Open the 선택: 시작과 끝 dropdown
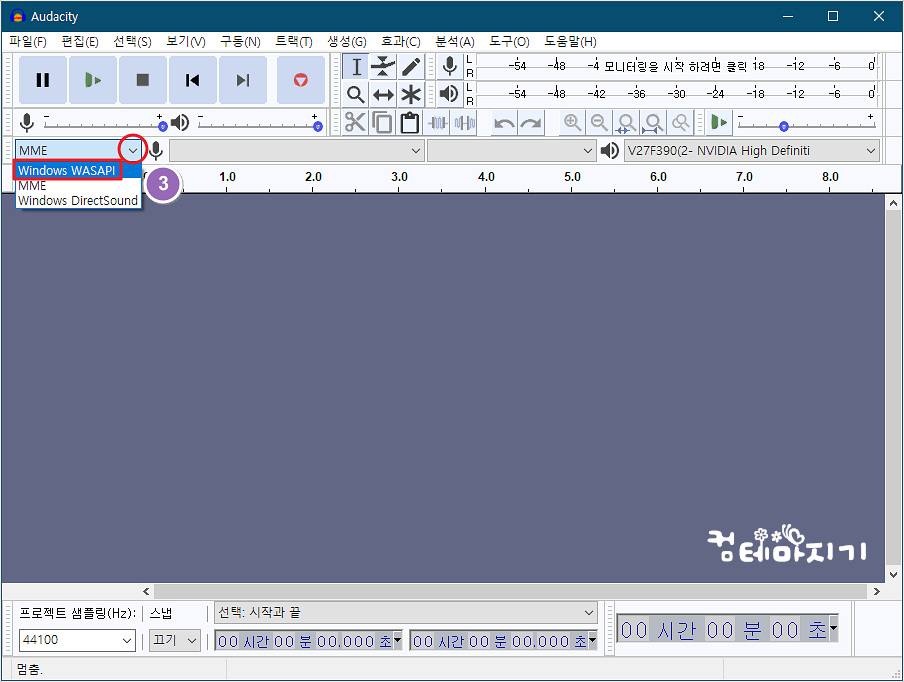904x682 pixels. [x=405, y=612]
